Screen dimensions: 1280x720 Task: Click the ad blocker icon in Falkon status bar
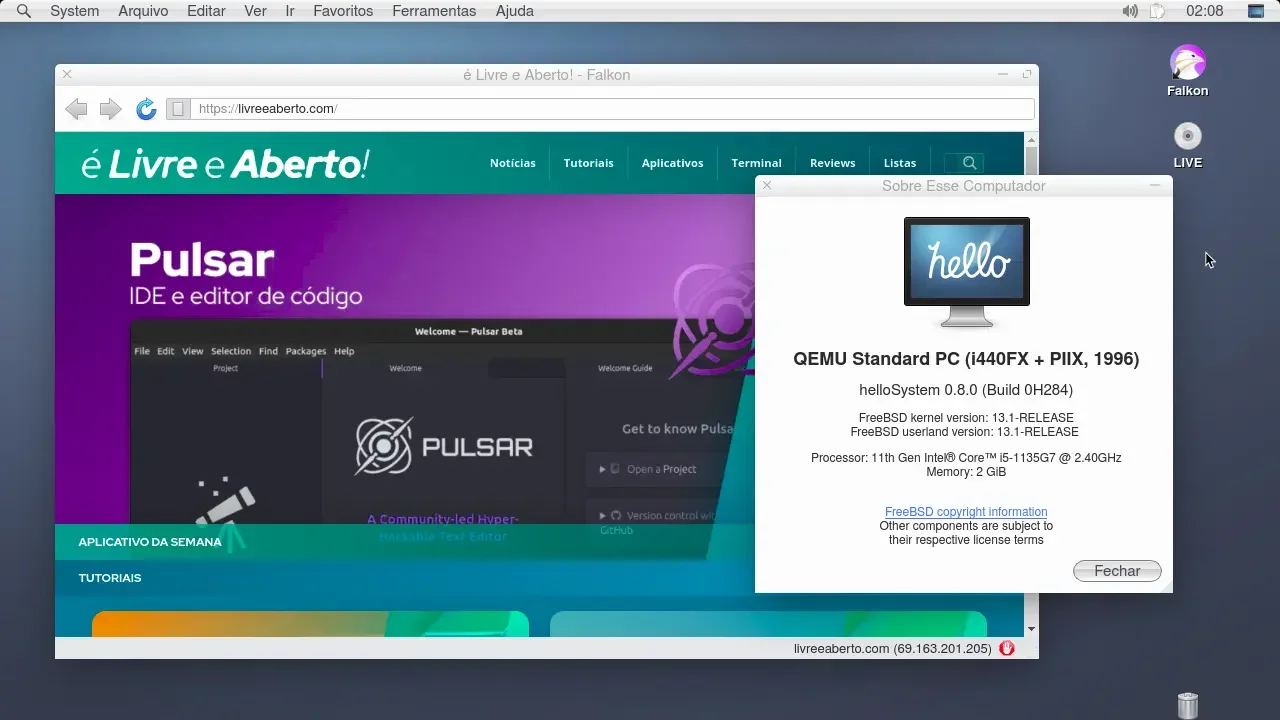point(1007,648)
